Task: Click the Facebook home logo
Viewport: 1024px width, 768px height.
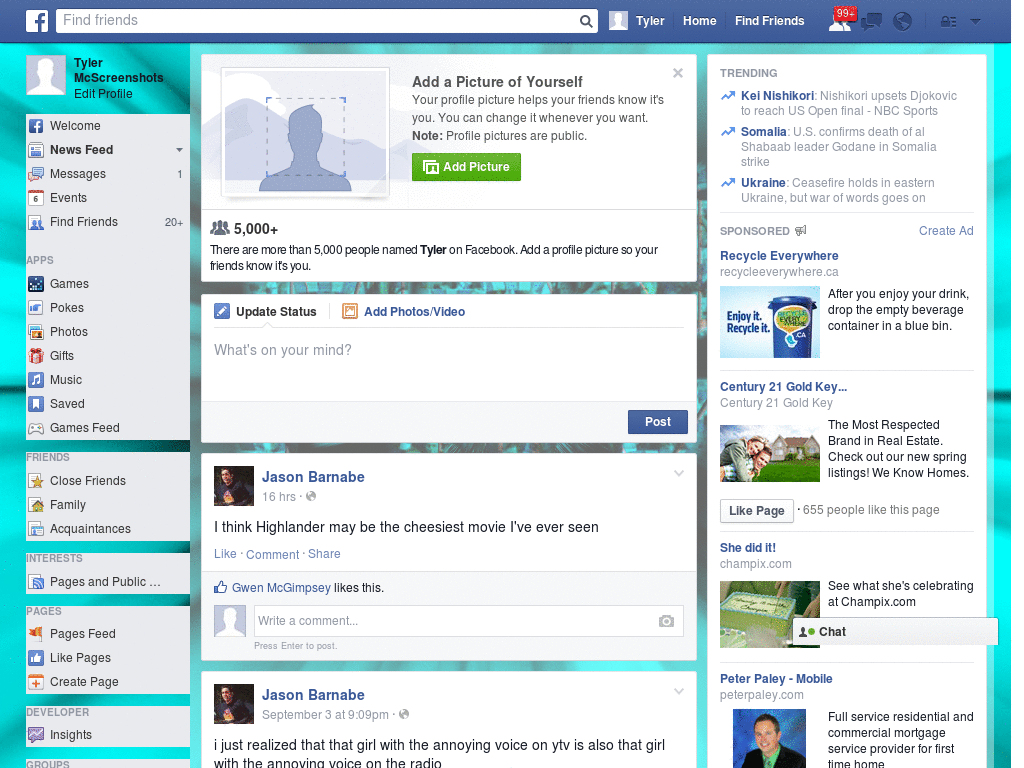Action: [x=36, y=20]
